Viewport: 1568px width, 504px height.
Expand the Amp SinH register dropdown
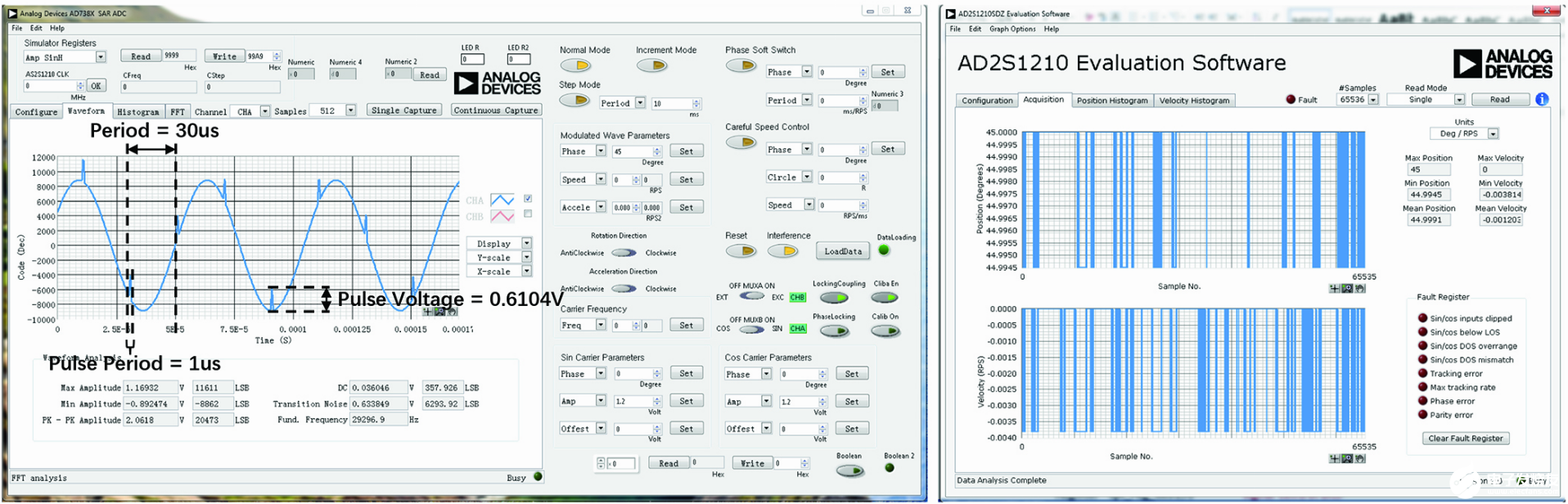101,57
